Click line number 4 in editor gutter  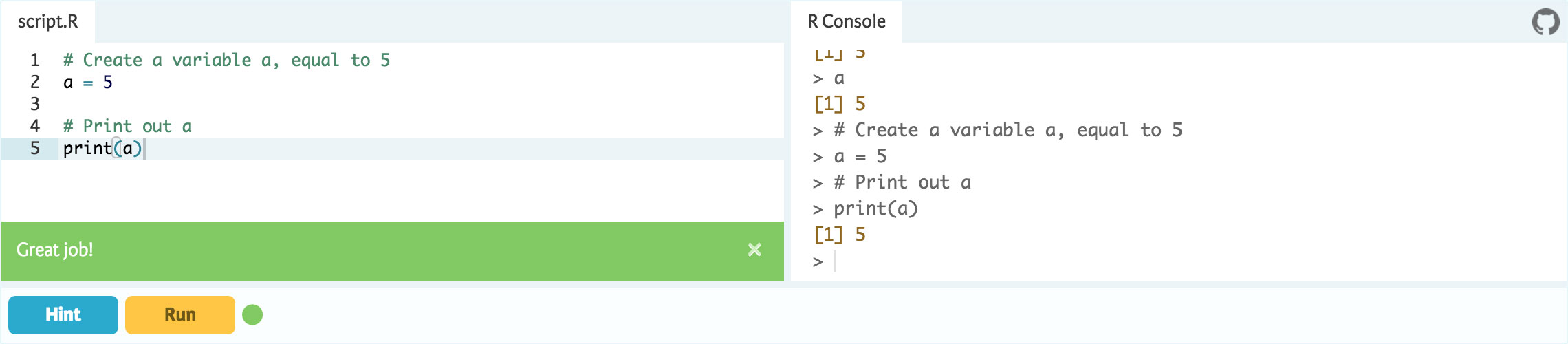click(x=35, y=127)
